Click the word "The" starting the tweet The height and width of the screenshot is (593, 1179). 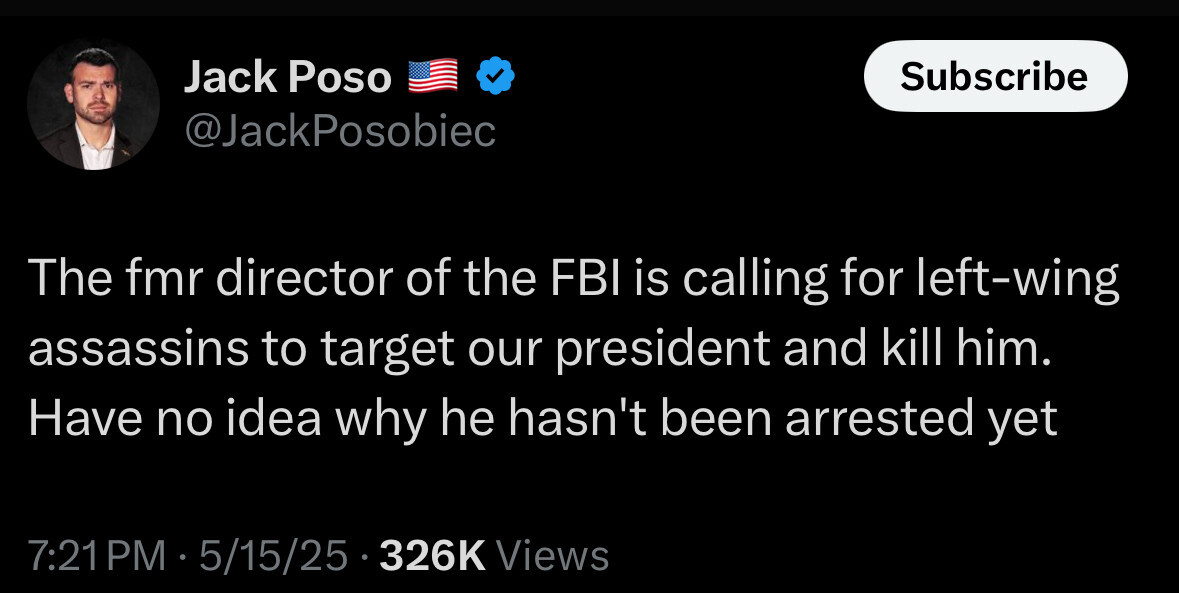click(66, 281)
